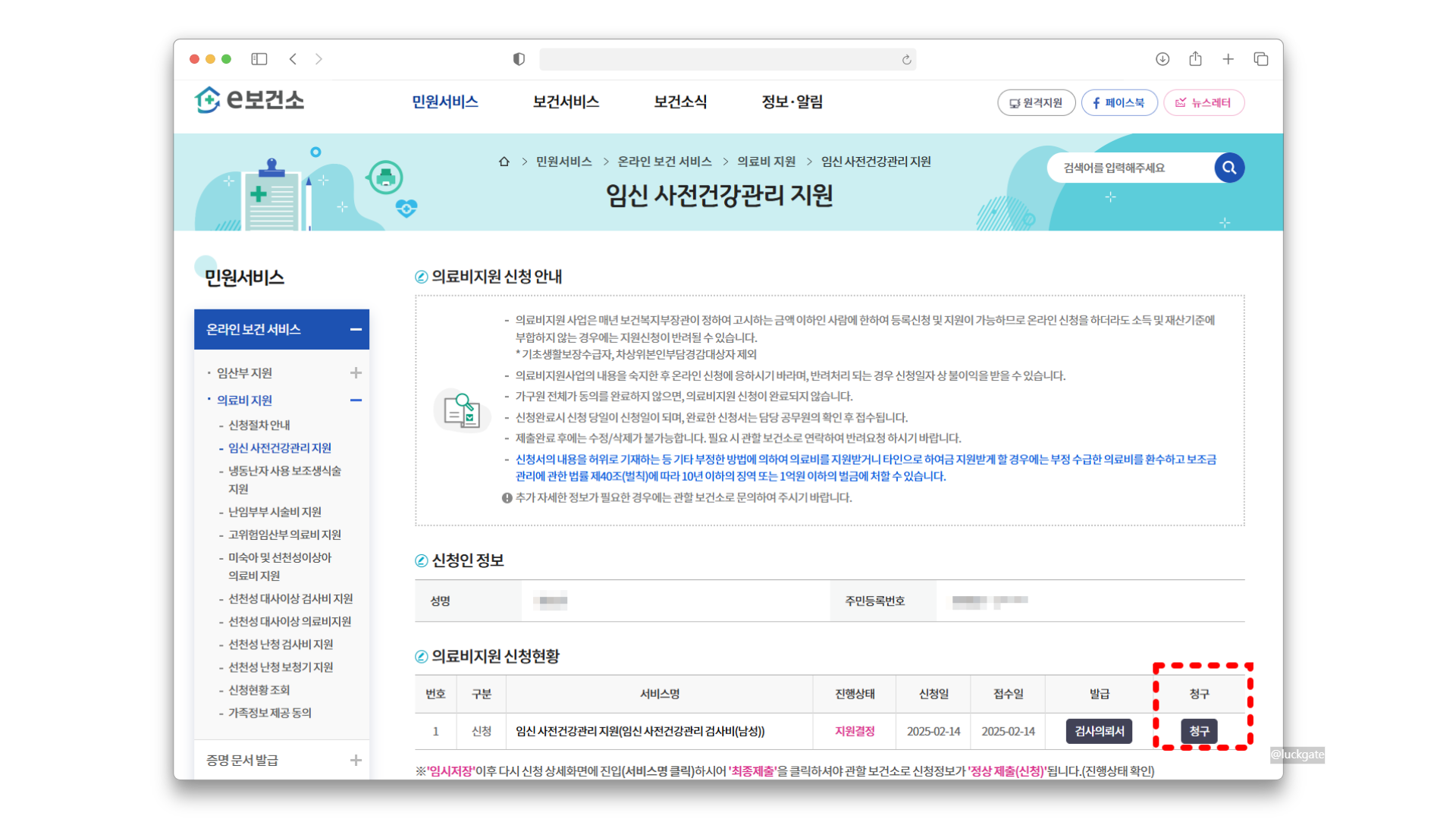This screenshot has width=1456, height=819.
Task: Click the browser reload icon
Action: click(x=906, y=59)
